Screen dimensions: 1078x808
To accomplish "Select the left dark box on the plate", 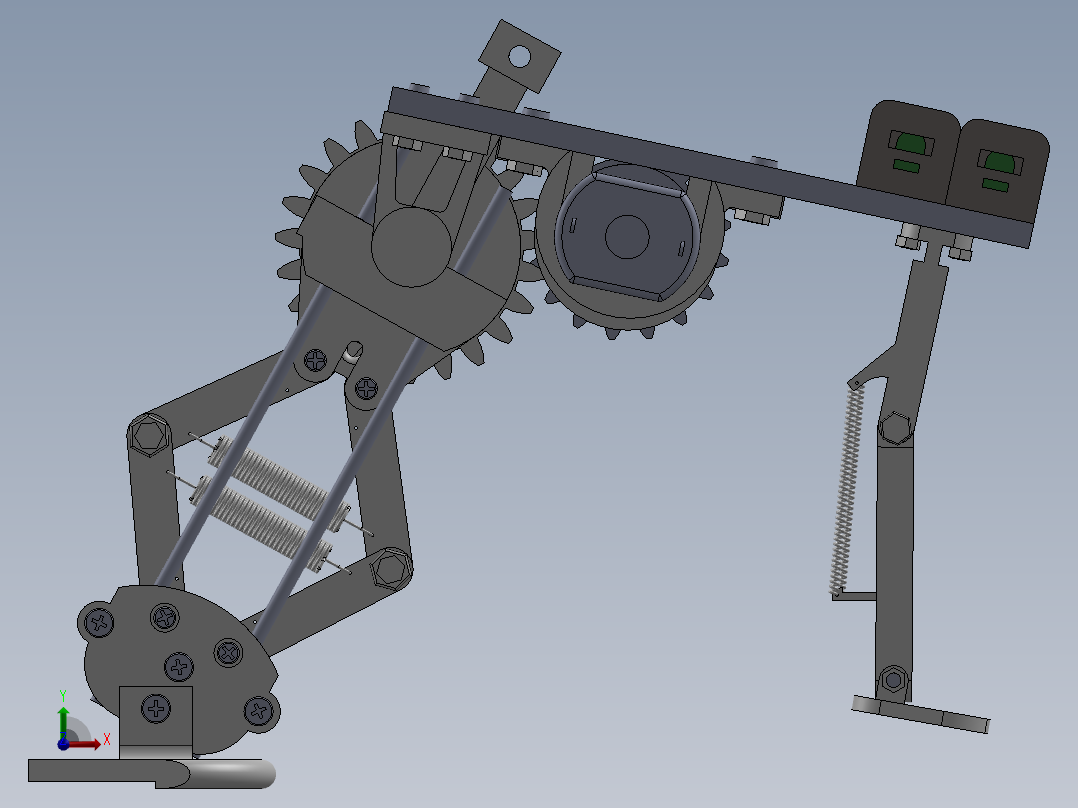I will pyautogui.click(x=909, y=153).
